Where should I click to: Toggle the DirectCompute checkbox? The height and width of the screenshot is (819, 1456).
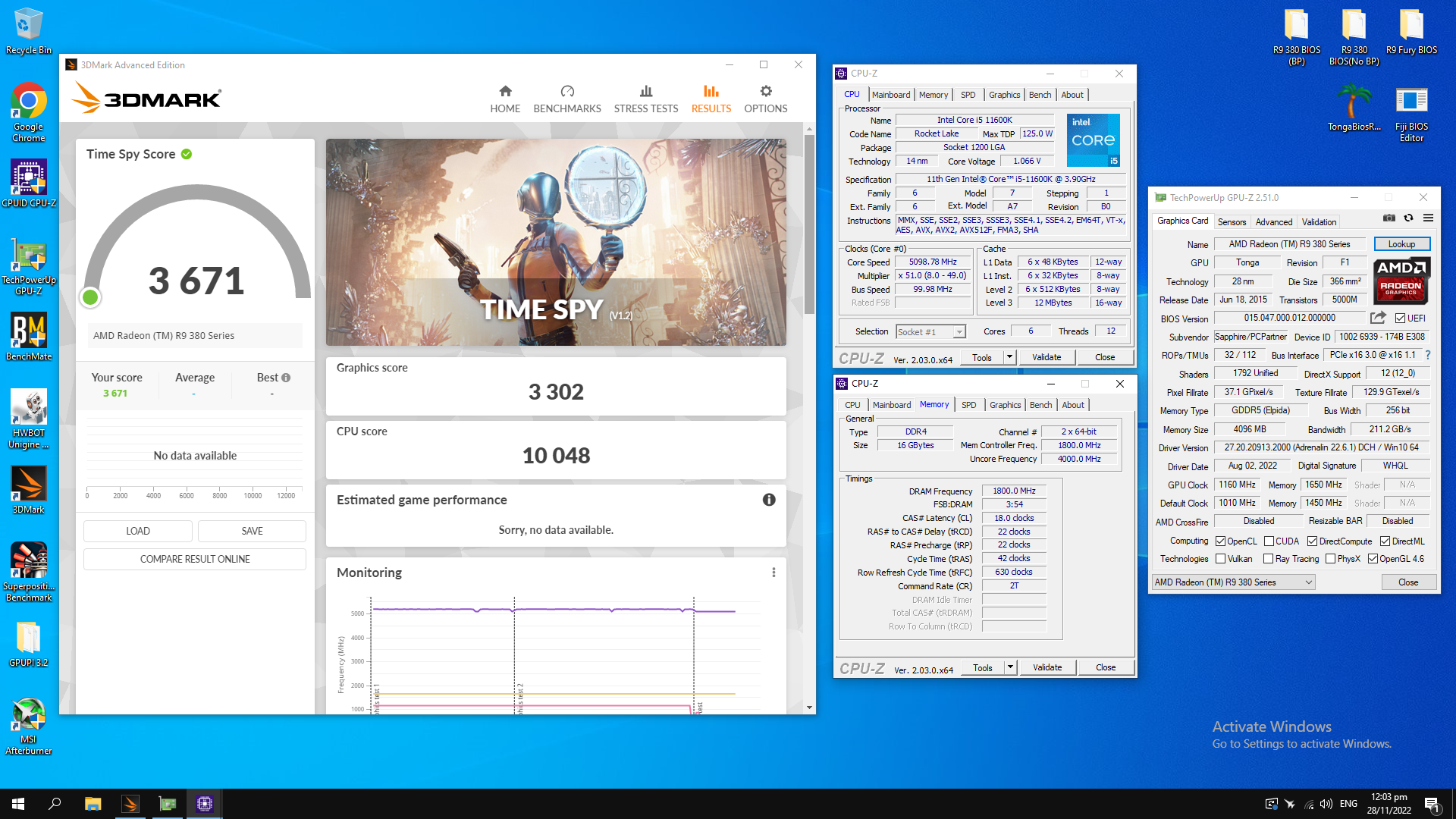pyautogui.click(x=1312, y=541)
